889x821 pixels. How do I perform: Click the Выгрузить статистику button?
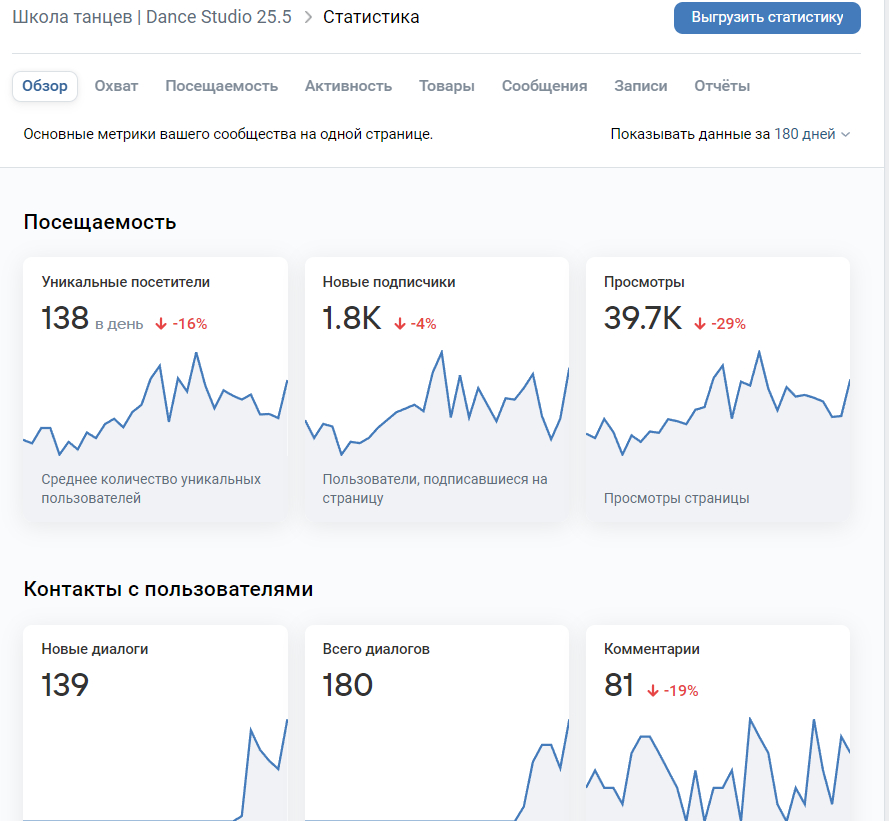[x=767, y=17]
